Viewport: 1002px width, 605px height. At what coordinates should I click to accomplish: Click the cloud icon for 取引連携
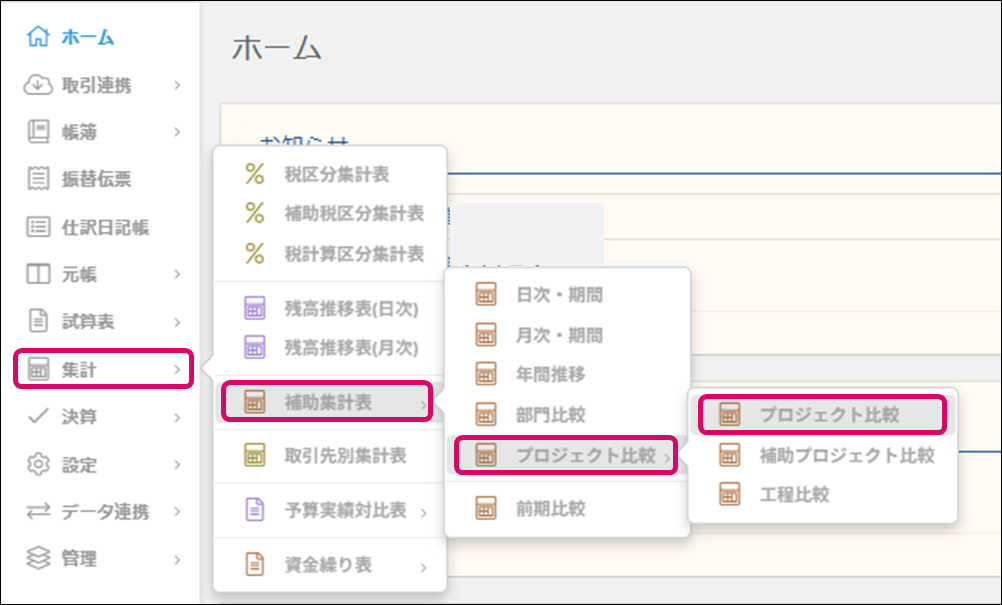pos(38,85)
